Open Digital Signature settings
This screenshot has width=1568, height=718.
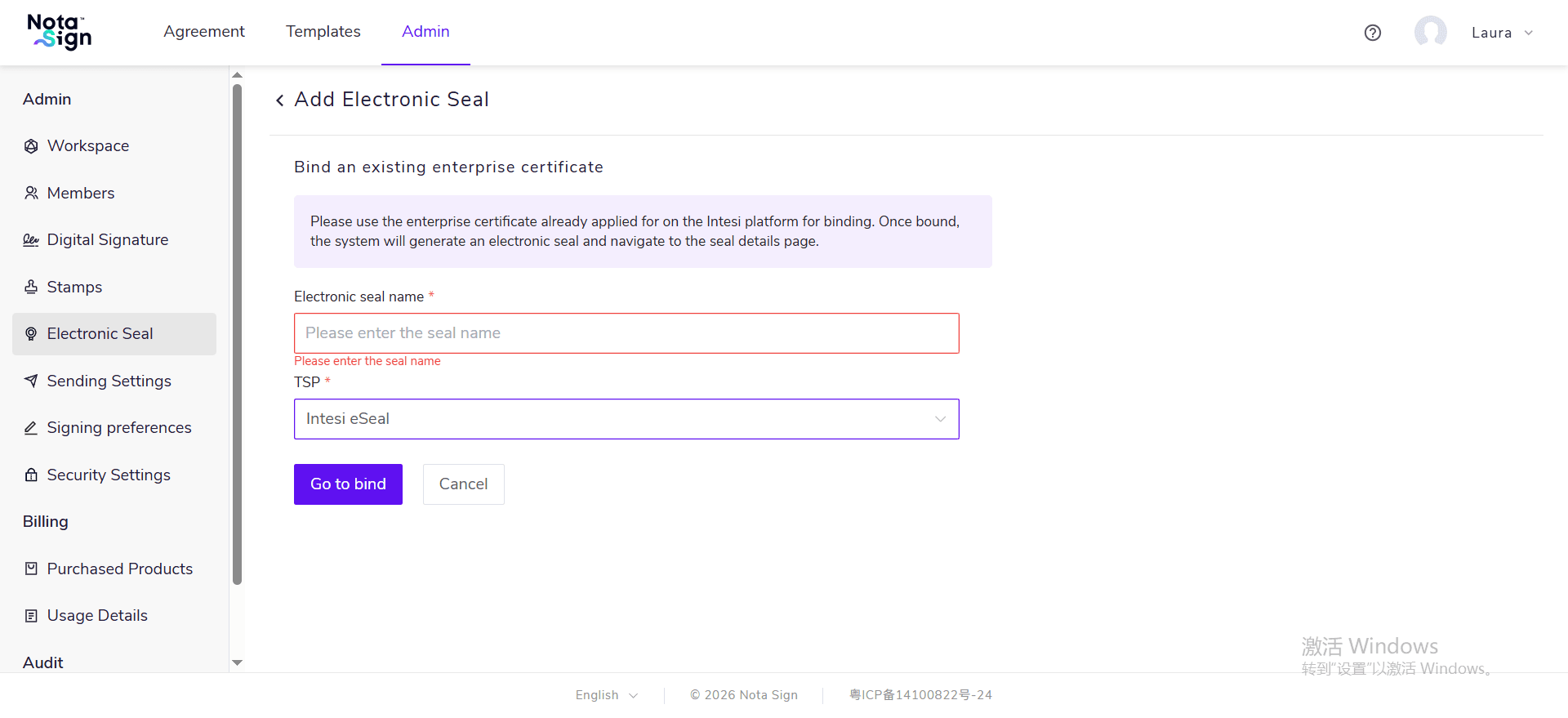(x=114, y=240)
